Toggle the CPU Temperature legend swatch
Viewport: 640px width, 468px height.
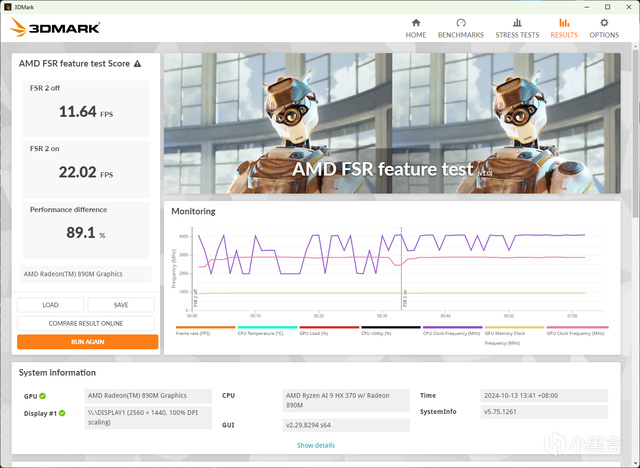(267, 327)
